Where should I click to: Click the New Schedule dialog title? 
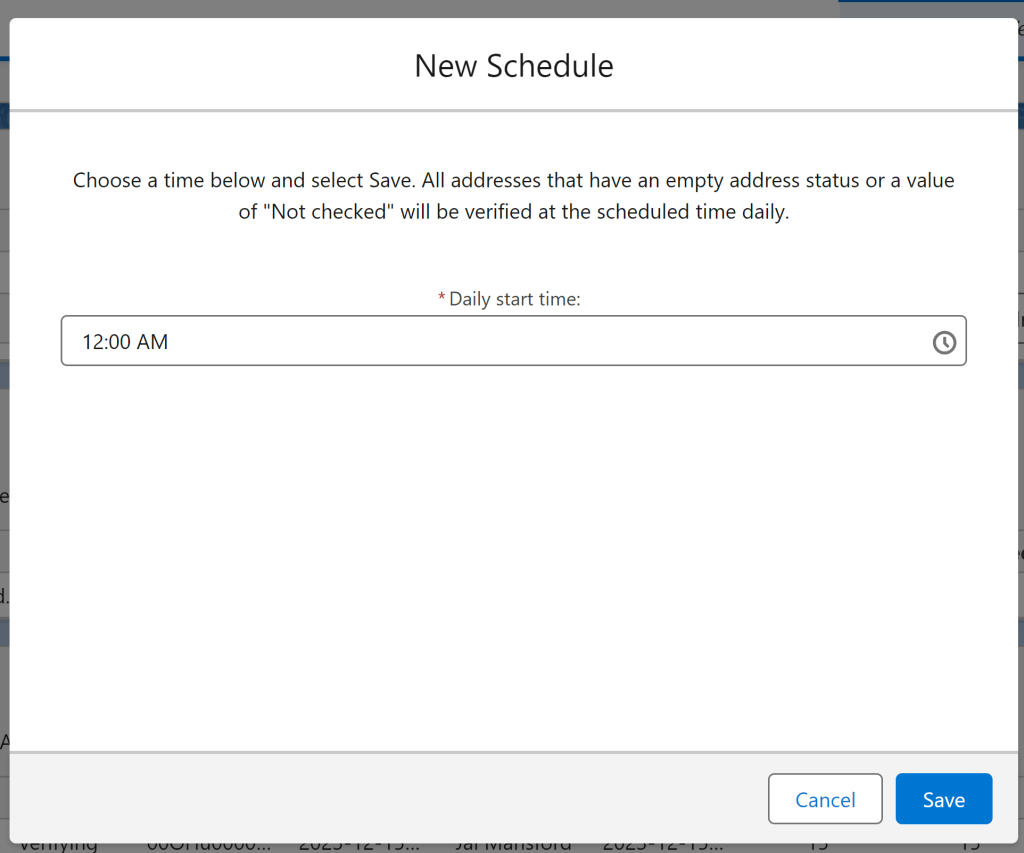[513, 66]
